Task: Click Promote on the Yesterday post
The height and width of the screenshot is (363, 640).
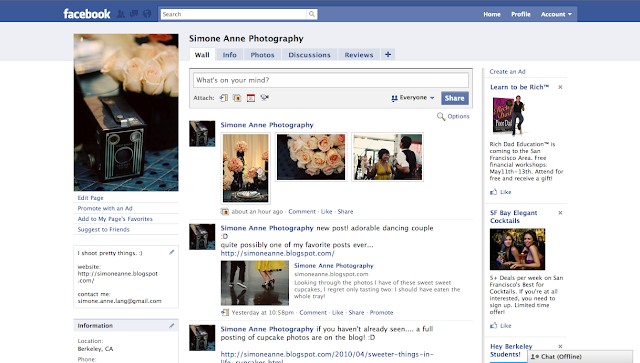Action: [x=381, y=312]
